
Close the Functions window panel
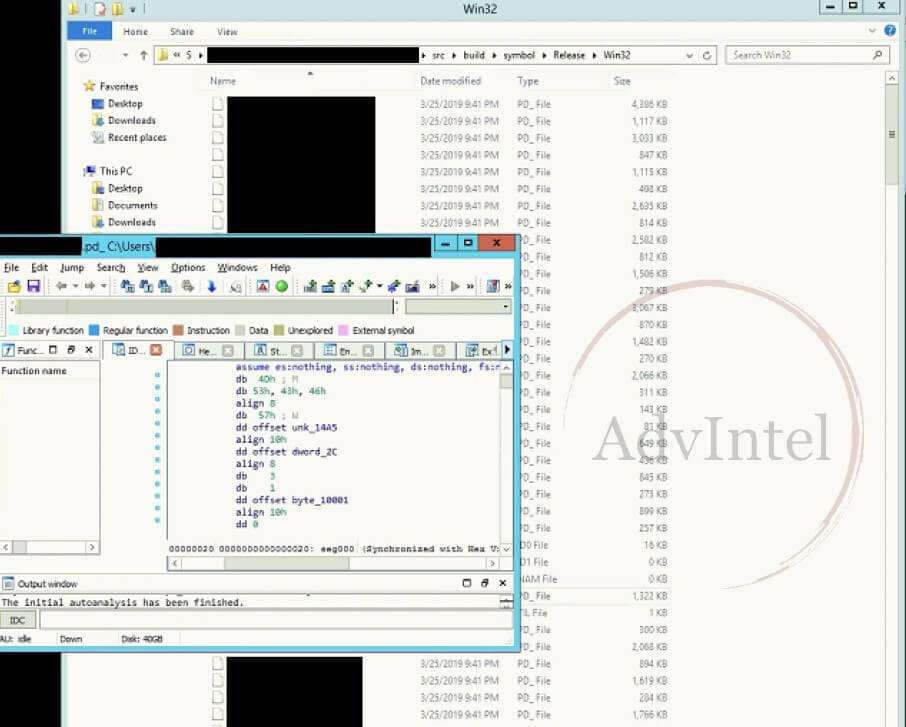pos(89,350)
